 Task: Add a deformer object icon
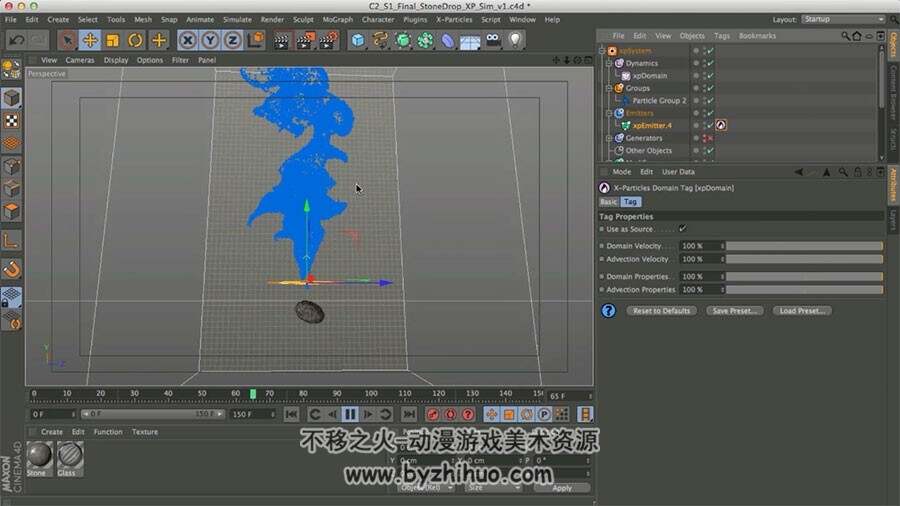[x=448, y=41]
